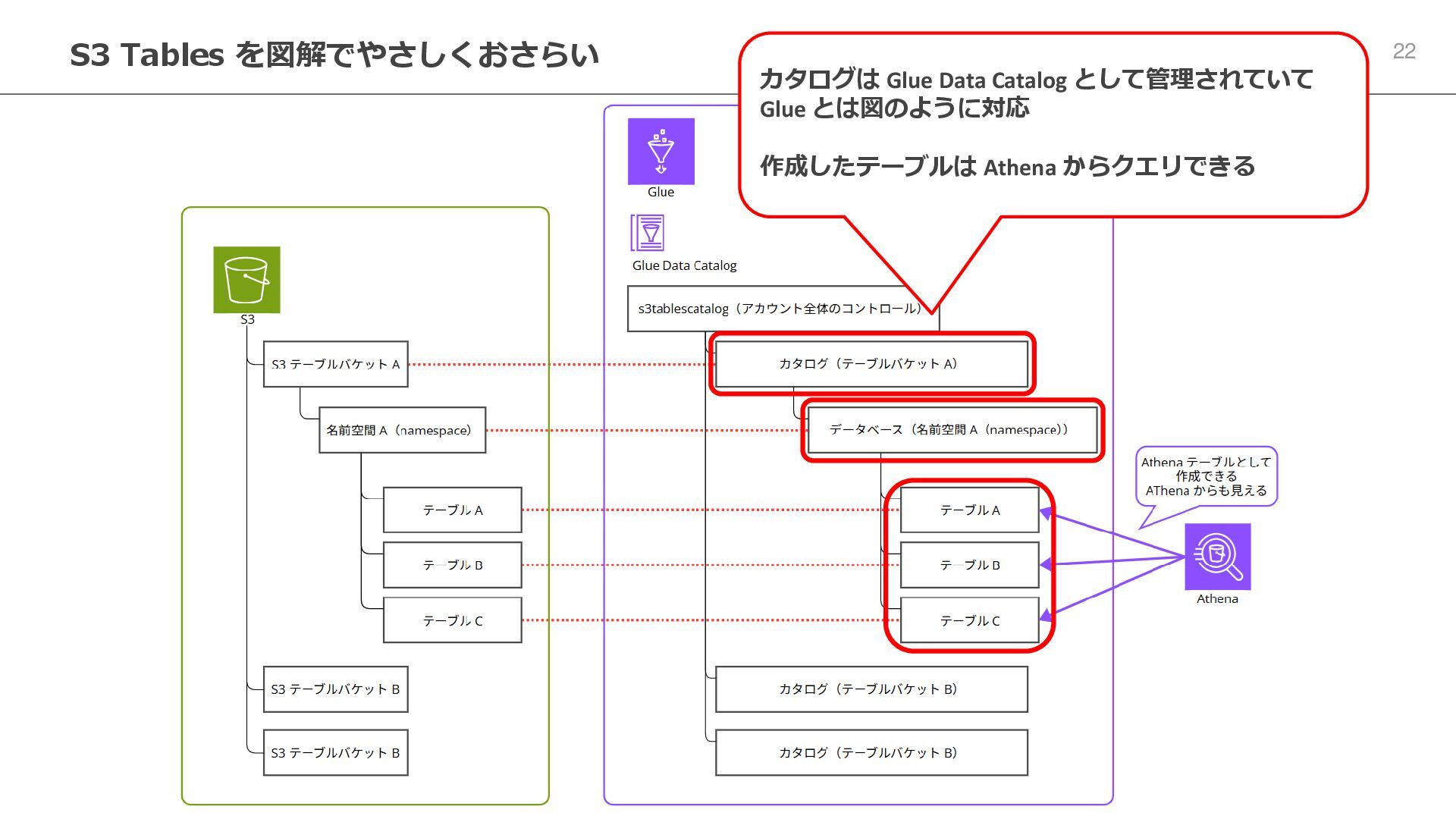The image size is (1456, 819).
Task: Select the 名前空間 A (namespace) box
Action: 402,430
